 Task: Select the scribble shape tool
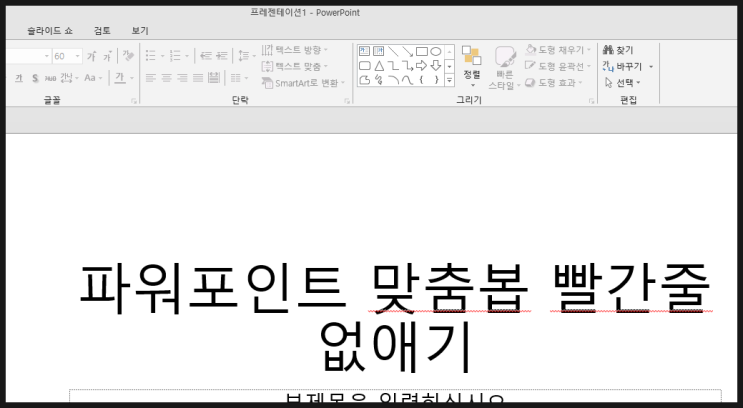[379, 80]
